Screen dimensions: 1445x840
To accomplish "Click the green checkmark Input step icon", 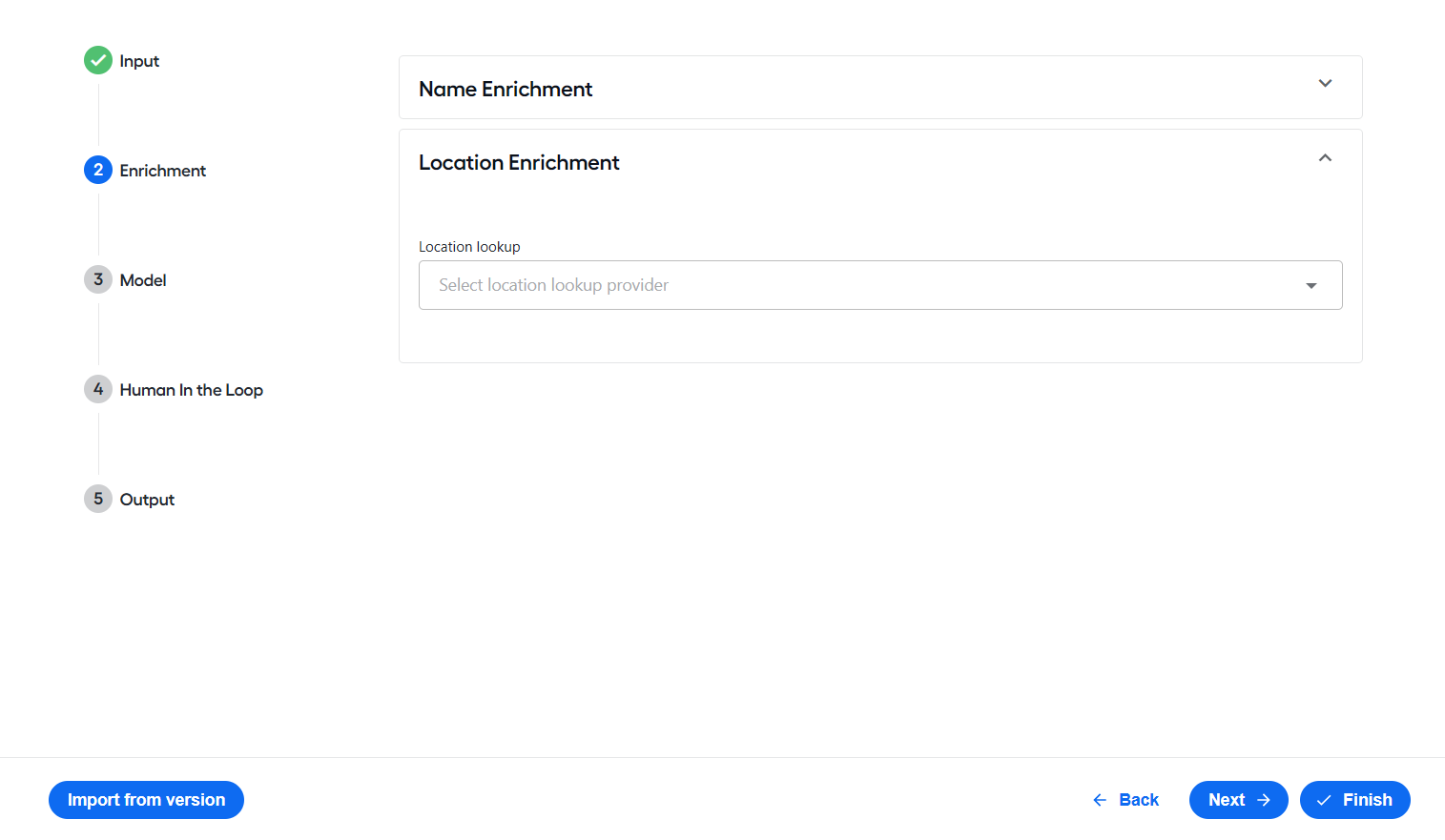I will (98, 60).
